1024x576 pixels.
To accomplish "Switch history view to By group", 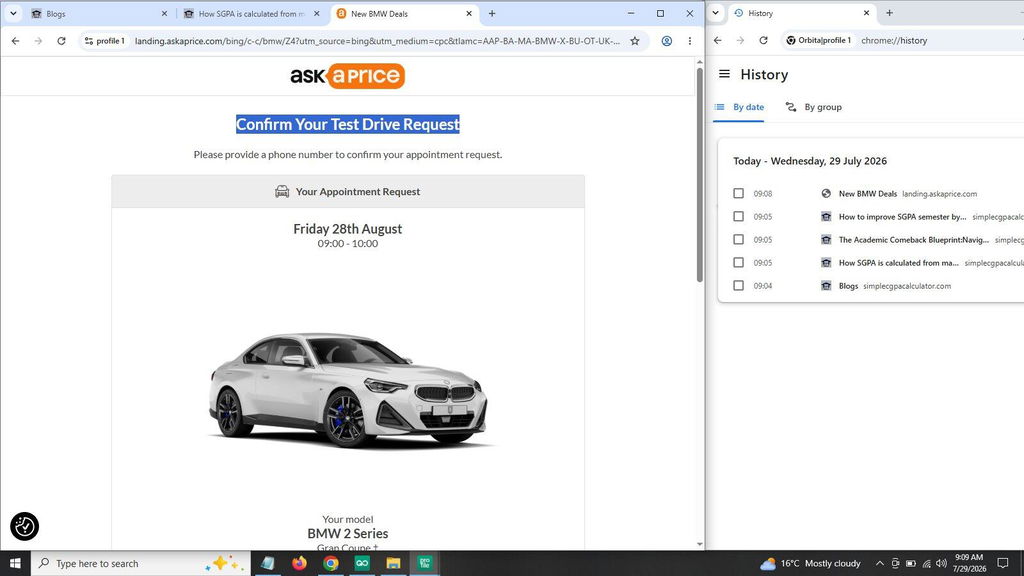I will (813, 107).
